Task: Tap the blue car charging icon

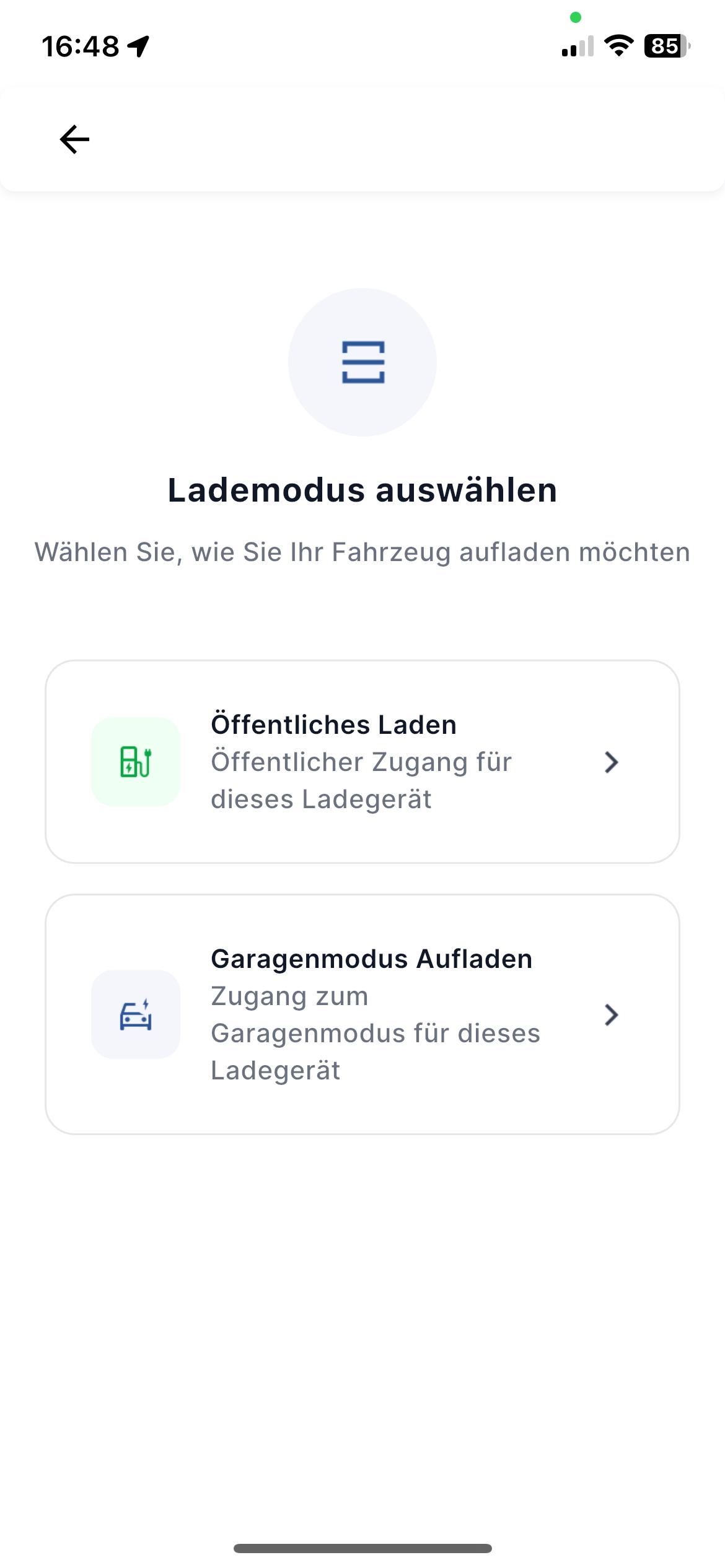Action: 136,1014
